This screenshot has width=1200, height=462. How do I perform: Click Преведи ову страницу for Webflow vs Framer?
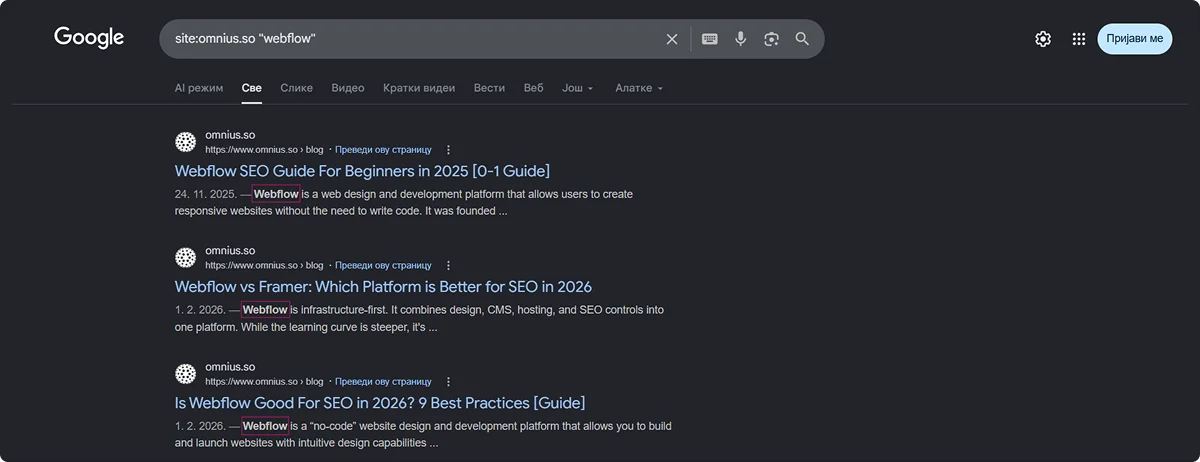[x=383, y=266]
